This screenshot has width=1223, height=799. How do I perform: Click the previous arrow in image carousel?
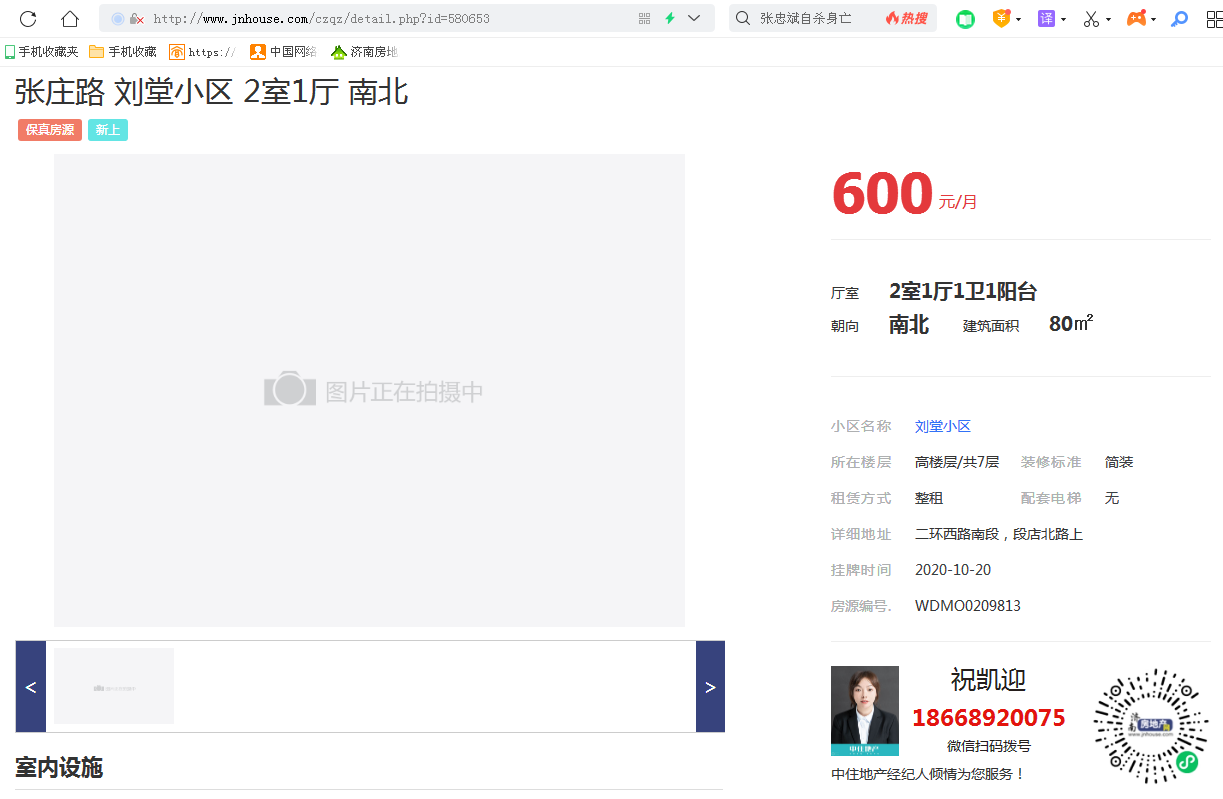pyautogui.click(x=31, y=687)
